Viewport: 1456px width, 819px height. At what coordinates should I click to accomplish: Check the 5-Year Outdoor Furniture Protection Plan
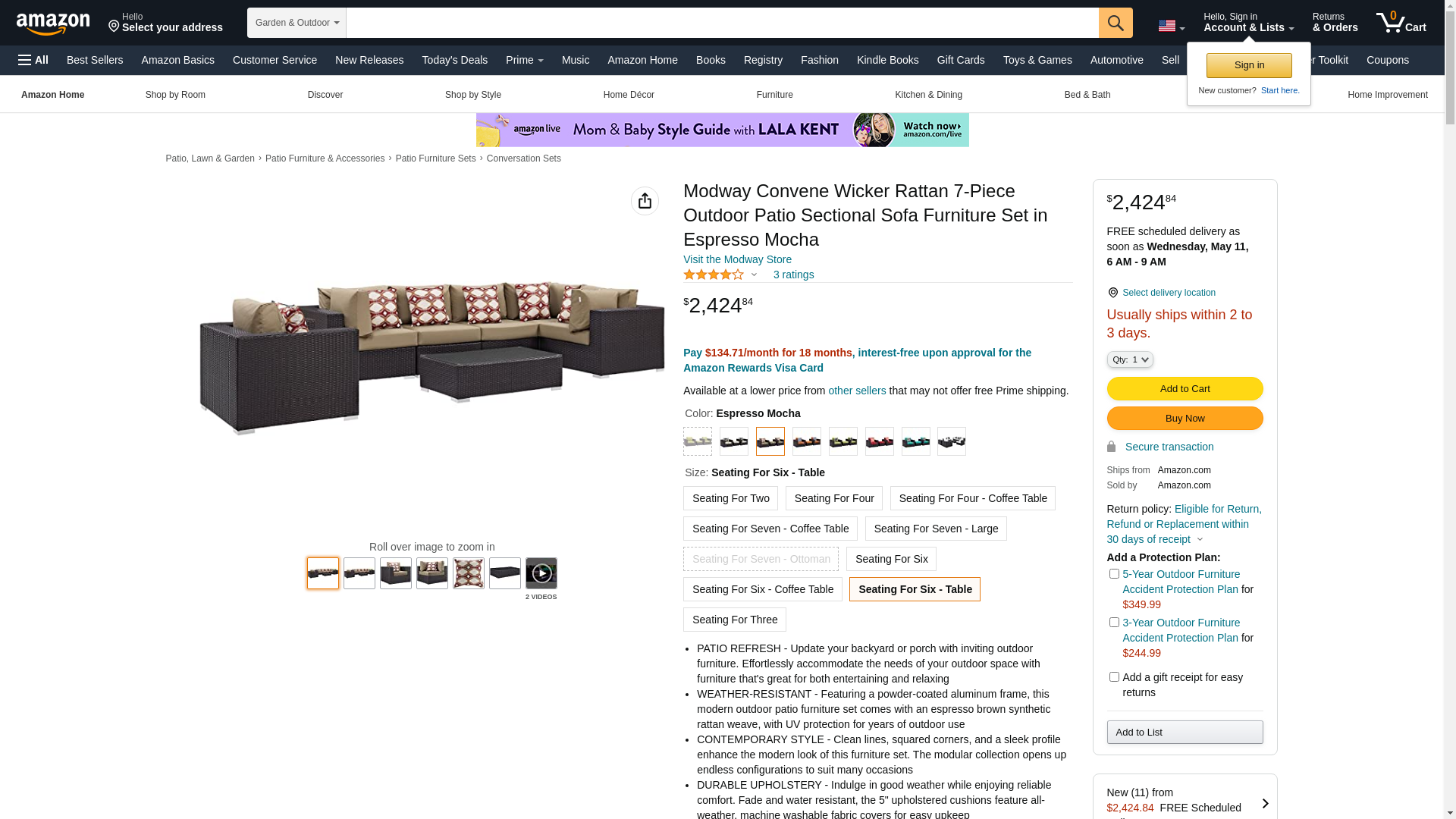point(1114,574)
